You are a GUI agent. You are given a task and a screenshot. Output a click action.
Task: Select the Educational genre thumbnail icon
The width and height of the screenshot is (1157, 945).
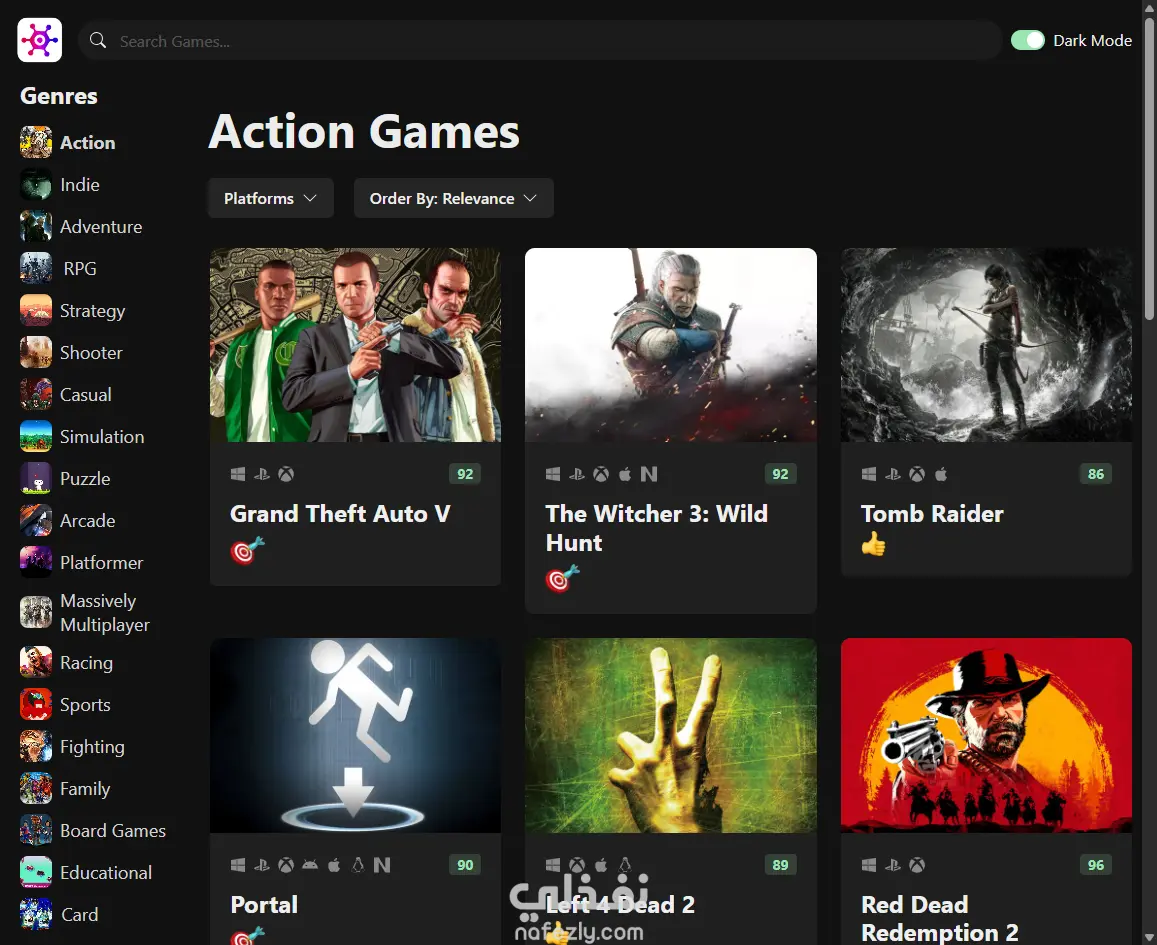pyautogui.click(x=35, y=873)
